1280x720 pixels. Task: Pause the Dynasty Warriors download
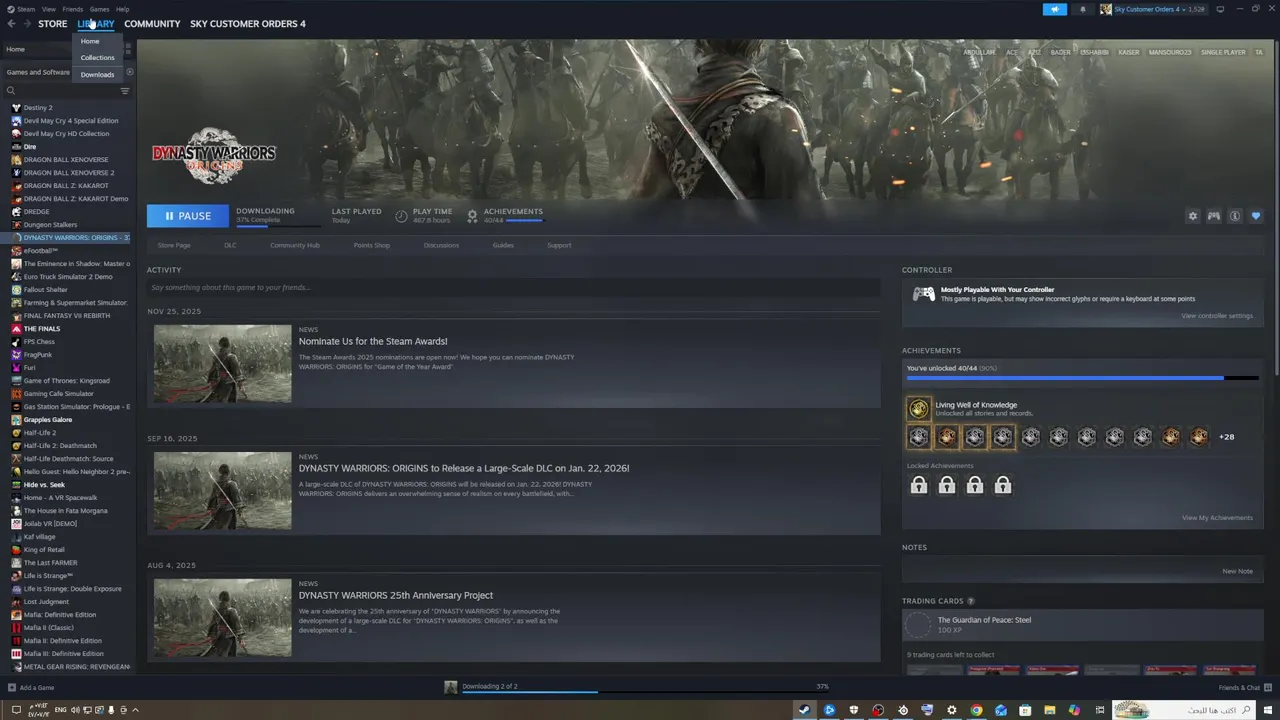[x=188, y=216]
